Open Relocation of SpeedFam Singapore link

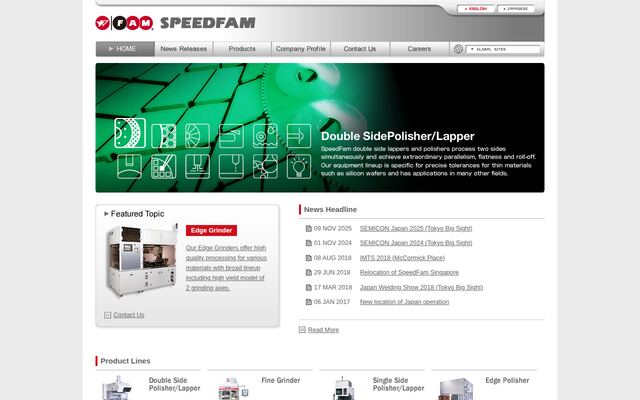tap(409, 273)
